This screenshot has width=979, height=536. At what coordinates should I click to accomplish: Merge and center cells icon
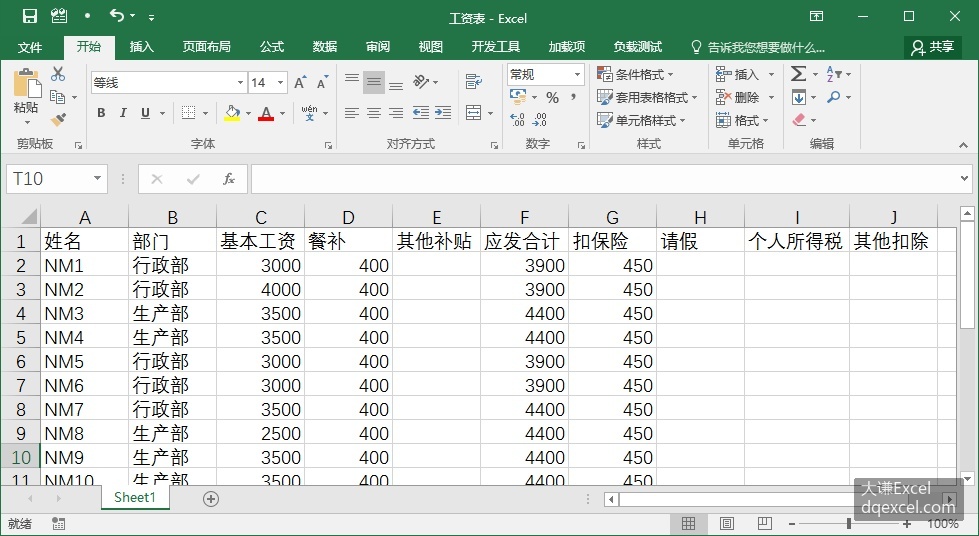(x=474, y=112)
